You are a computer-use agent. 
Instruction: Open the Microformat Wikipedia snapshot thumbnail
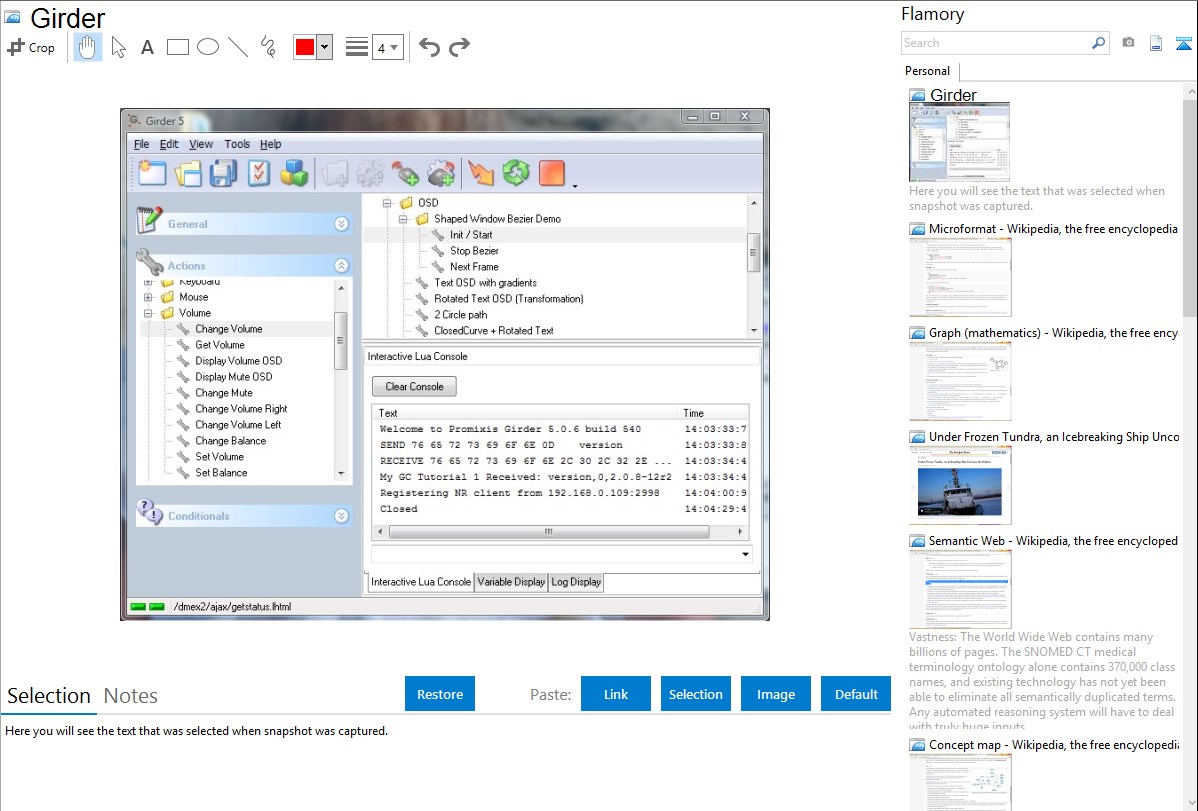tap(960, 277)
